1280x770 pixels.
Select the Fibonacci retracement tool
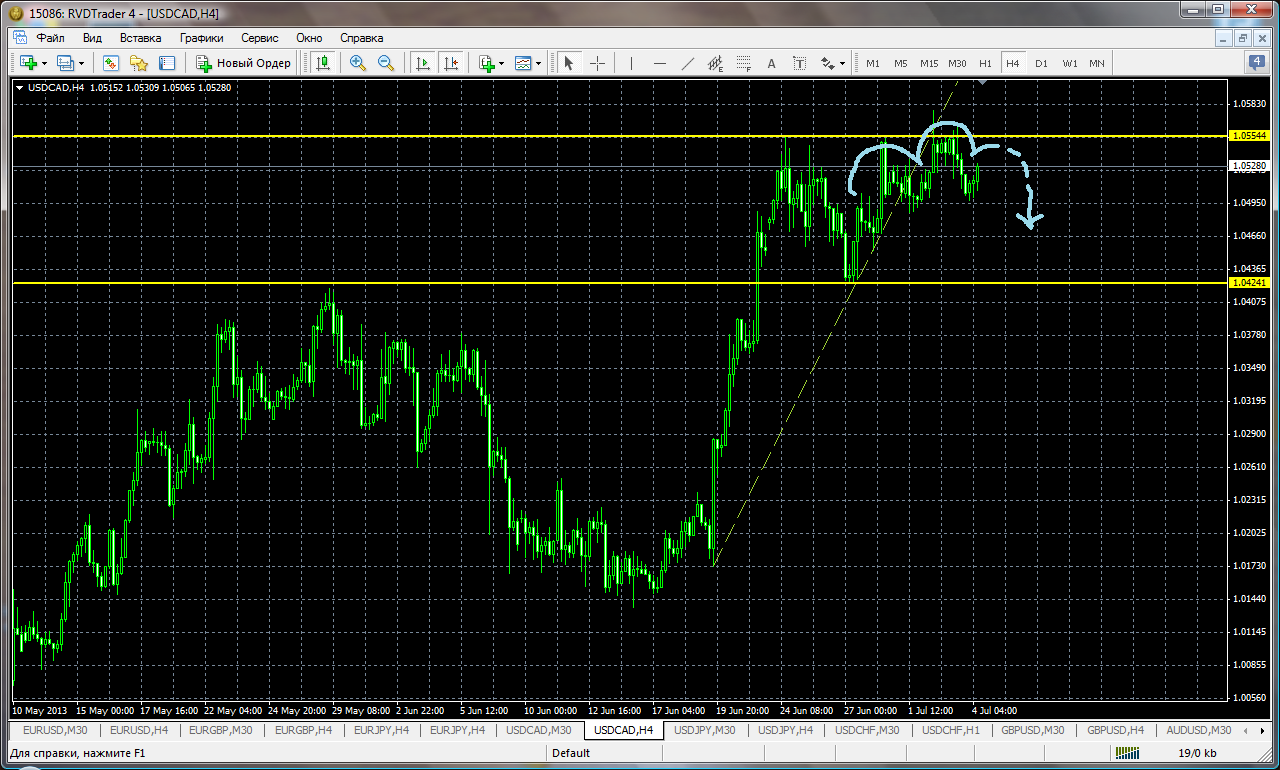743,63
